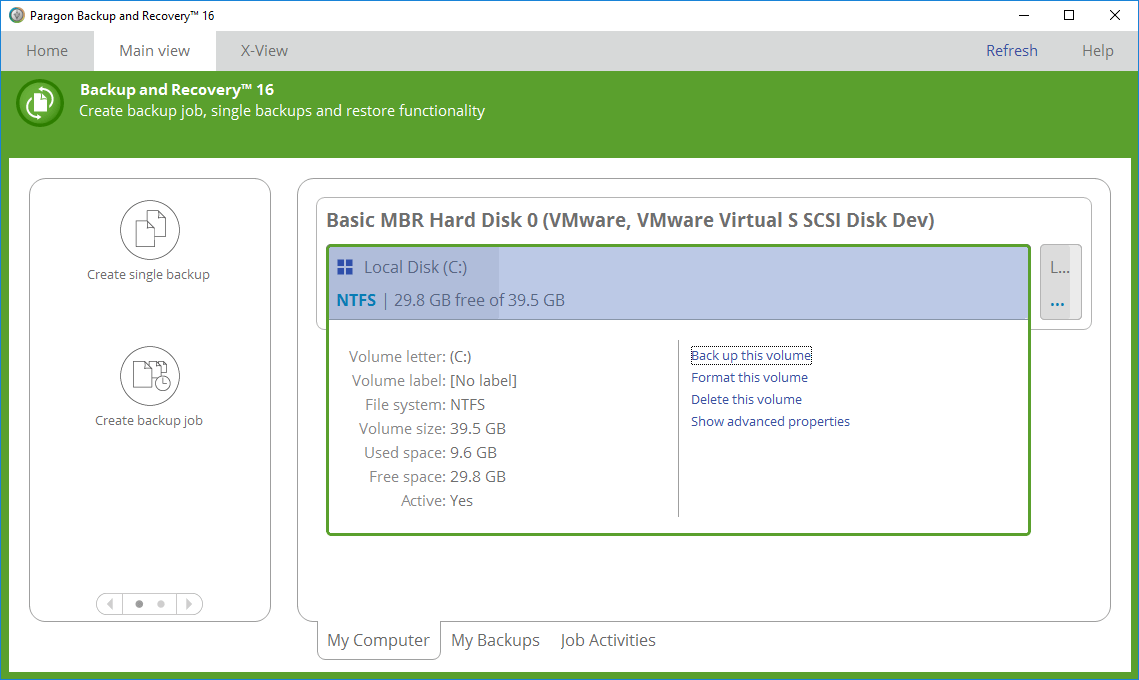
Task: Switch to the Main view tab
Action: 155,51
